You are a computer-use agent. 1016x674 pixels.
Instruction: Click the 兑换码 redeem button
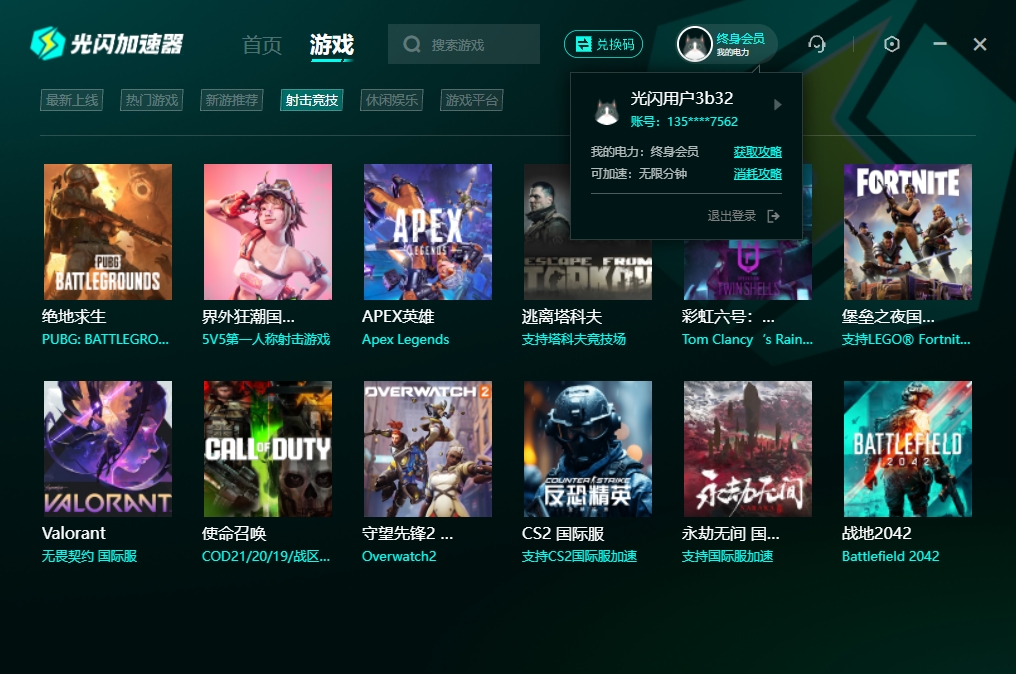(x=604, y=44)
